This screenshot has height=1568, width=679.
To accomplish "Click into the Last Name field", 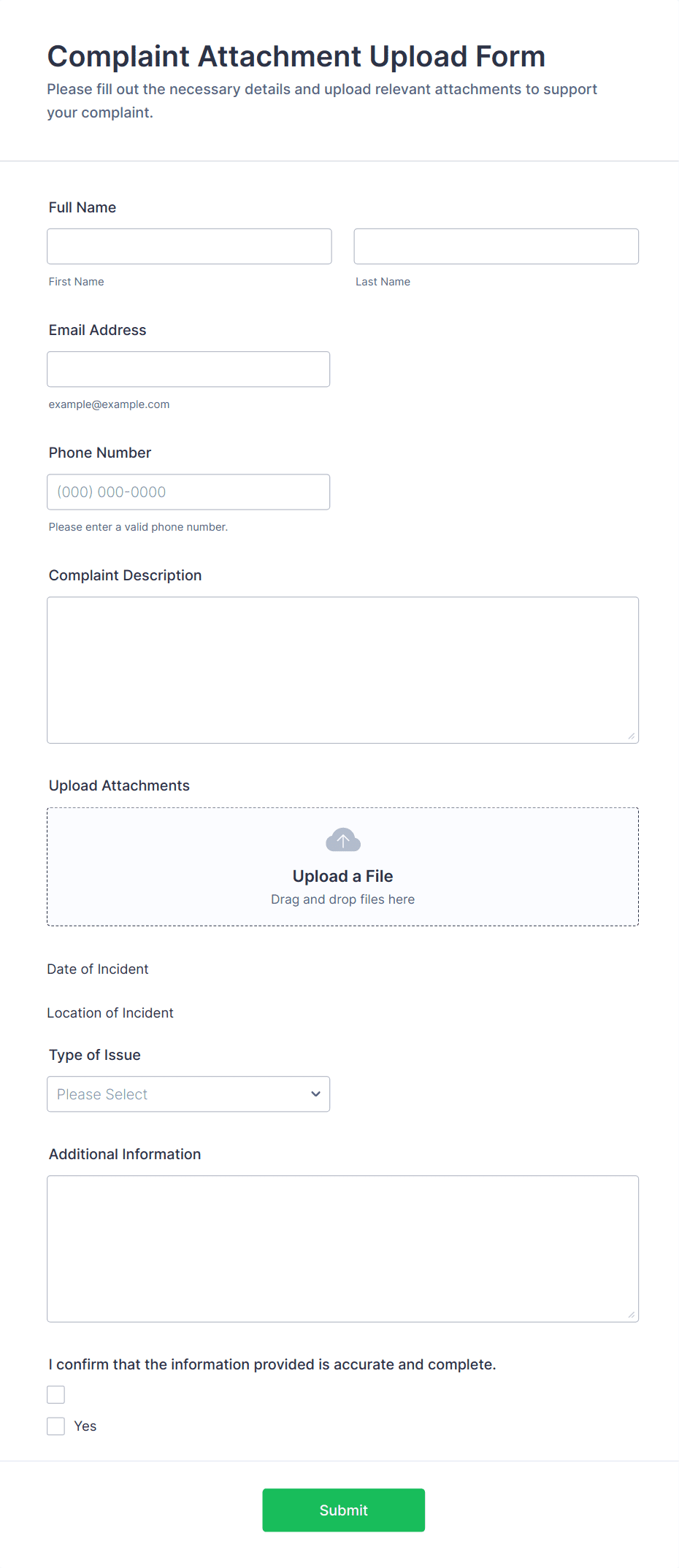I will point(496,247).
